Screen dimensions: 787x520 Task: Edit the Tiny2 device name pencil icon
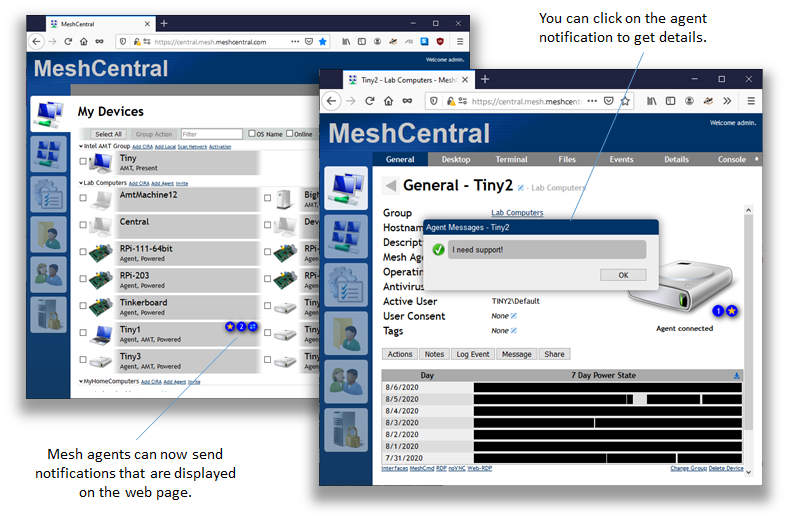point(520,188)
